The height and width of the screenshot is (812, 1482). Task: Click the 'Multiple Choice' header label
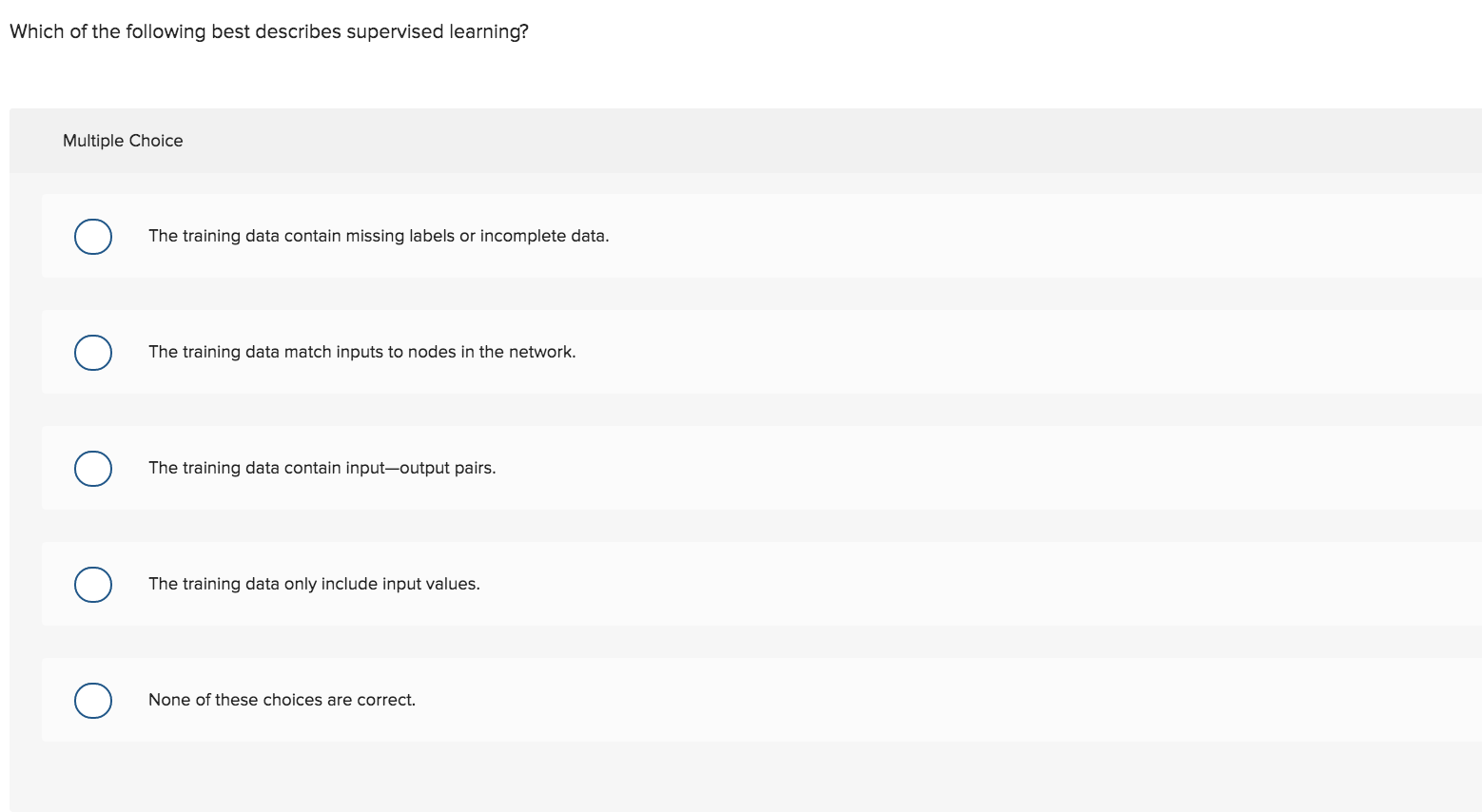tap(123, 141)
